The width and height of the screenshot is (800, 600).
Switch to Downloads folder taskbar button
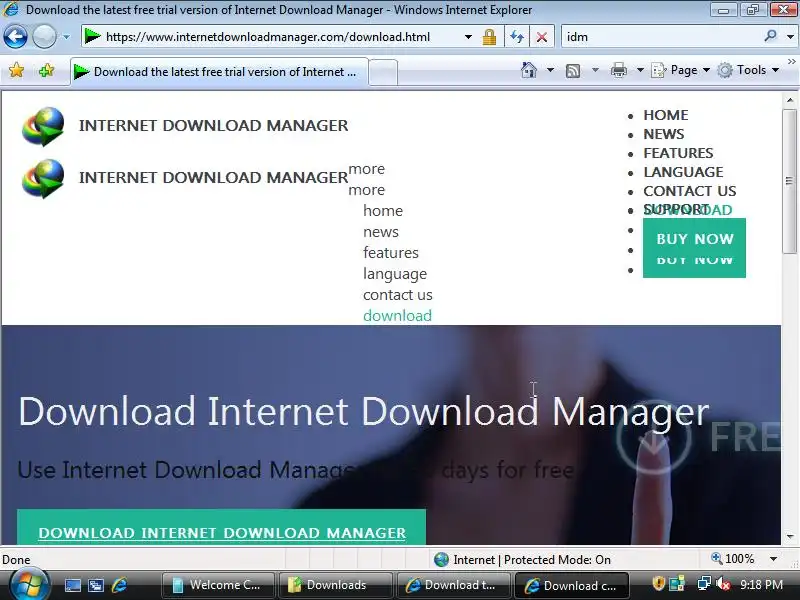click(x=335, y=585)
